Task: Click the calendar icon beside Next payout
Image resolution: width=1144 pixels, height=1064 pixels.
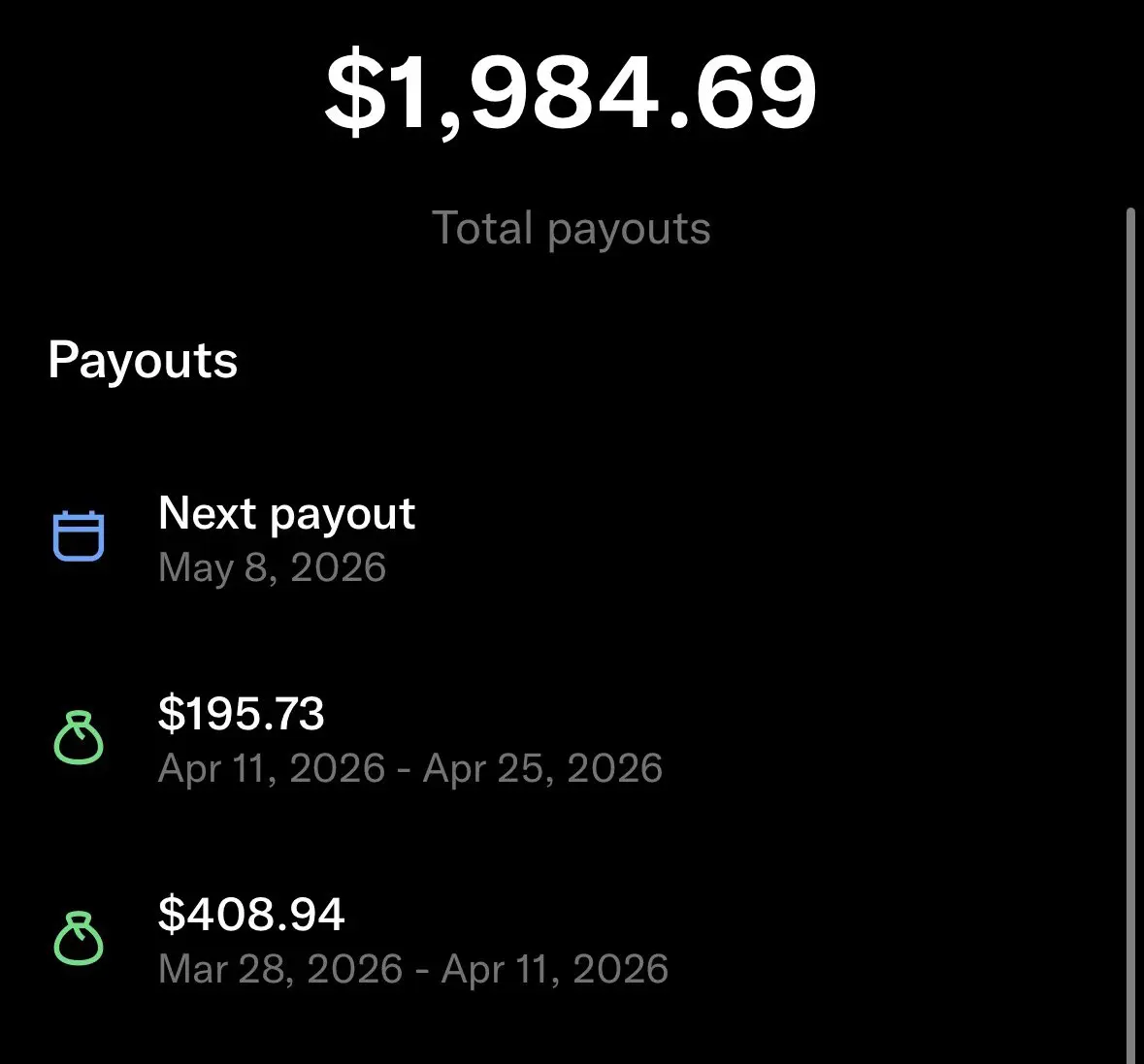Action: 78,535
